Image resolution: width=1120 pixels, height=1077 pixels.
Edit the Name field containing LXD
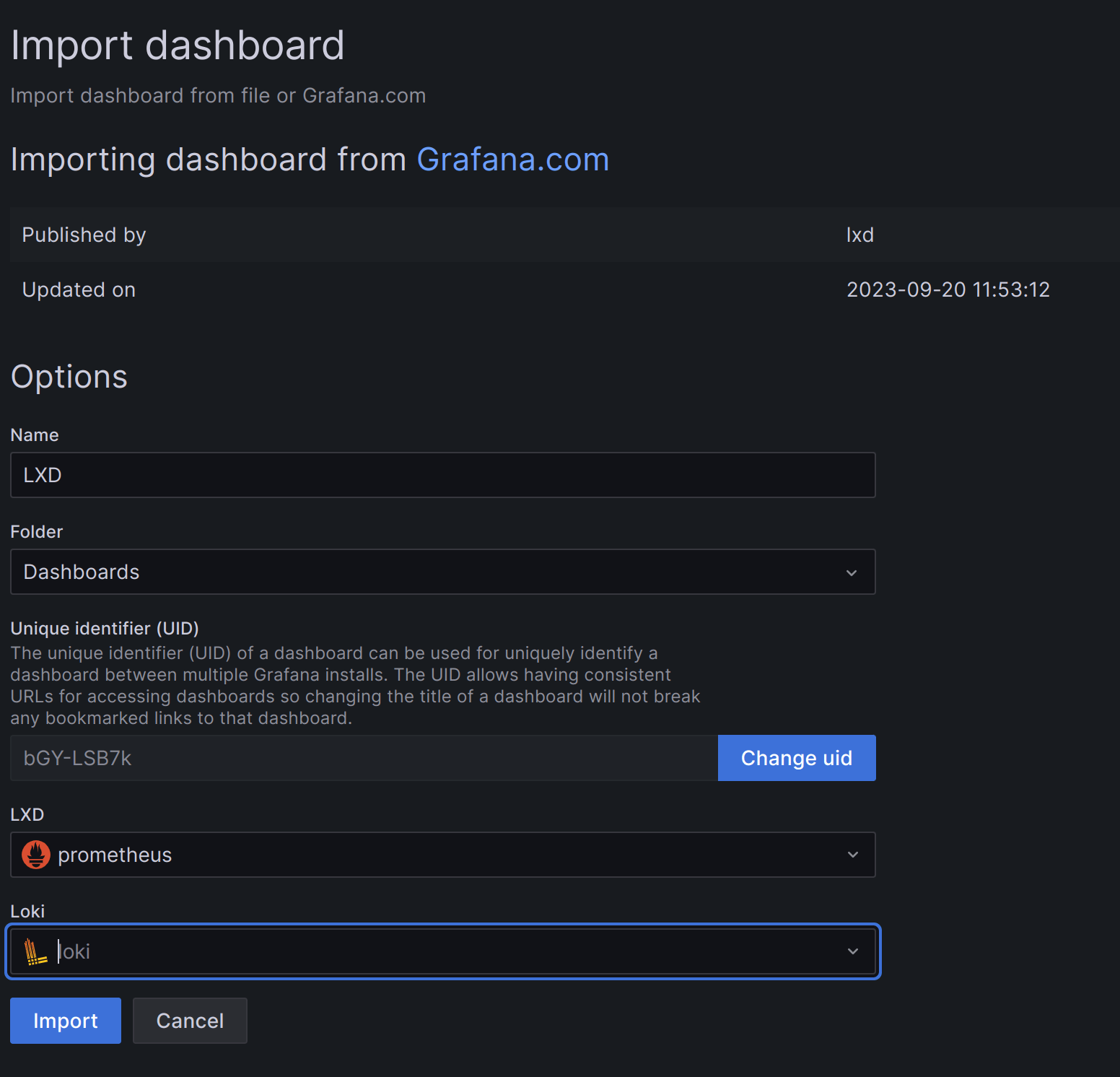coord(442,475)
